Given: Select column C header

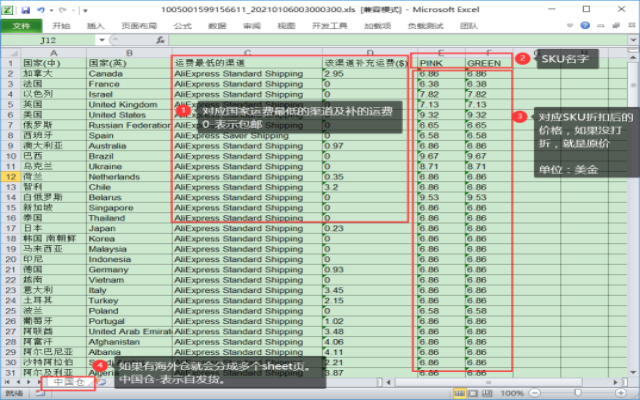Looking at the screenshot, I should [246, 52].
